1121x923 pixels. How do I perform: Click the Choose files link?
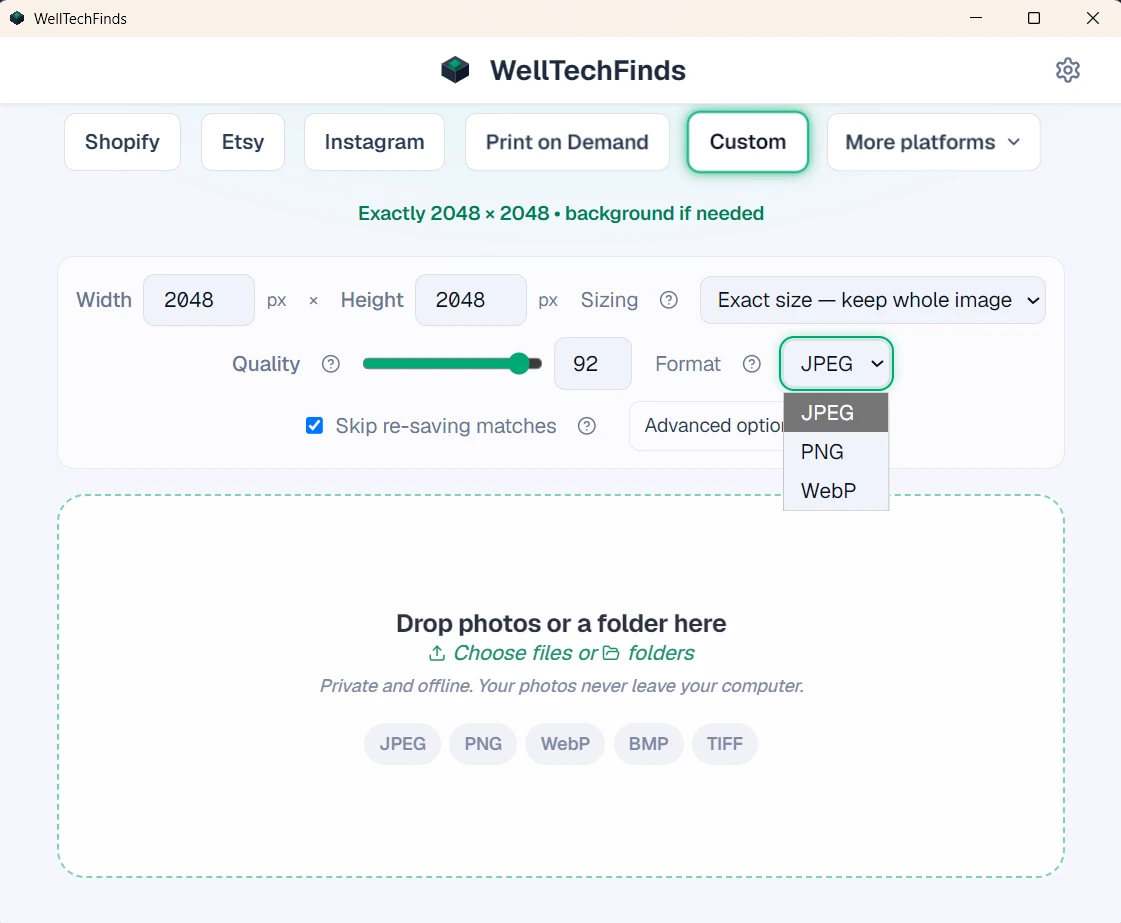click(x=513, y=653)
